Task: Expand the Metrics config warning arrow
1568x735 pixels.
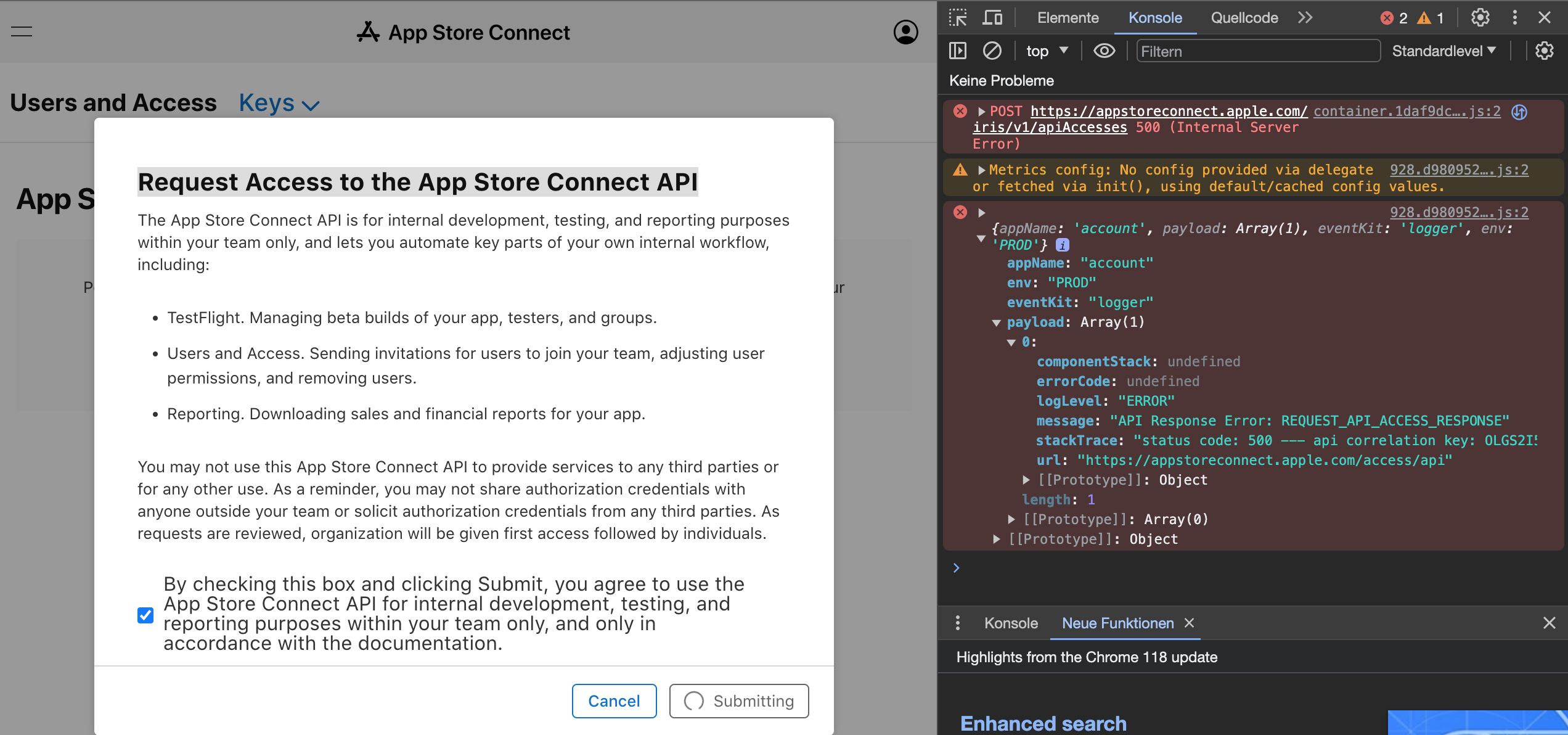Action: 981,170
